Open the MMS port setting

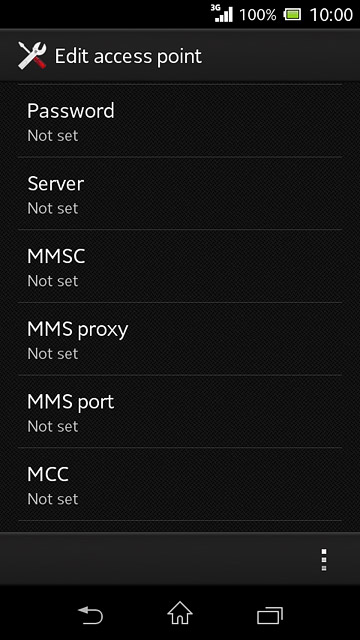[180, 411]
